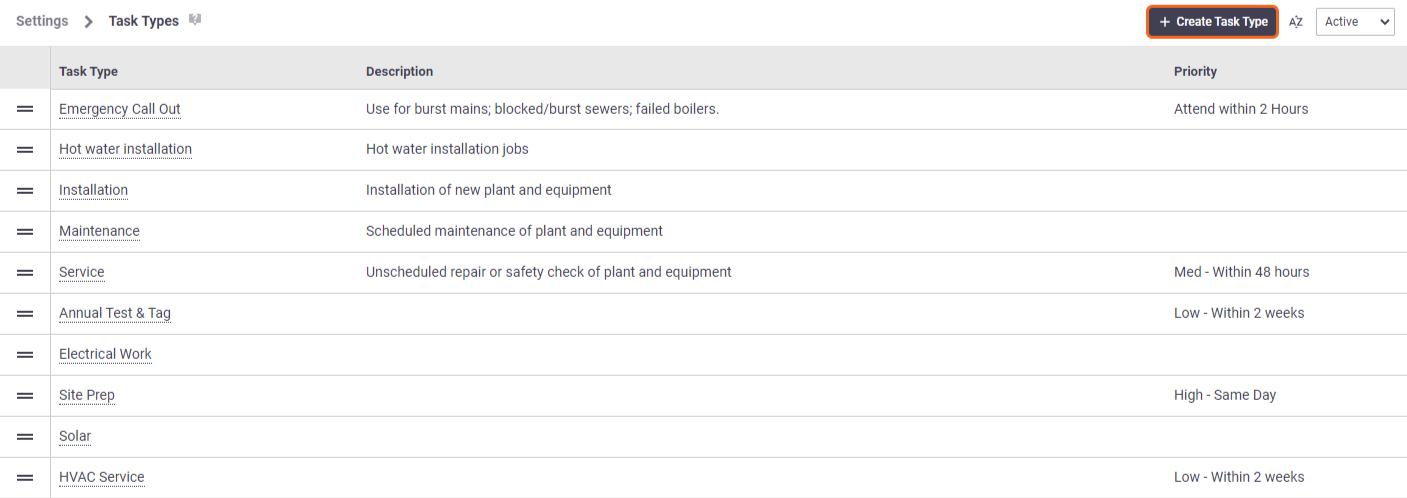This screenshot has width=1407, height=498.
Task: Open the HVAC Service task type
Action: click(x=102, y=477)
